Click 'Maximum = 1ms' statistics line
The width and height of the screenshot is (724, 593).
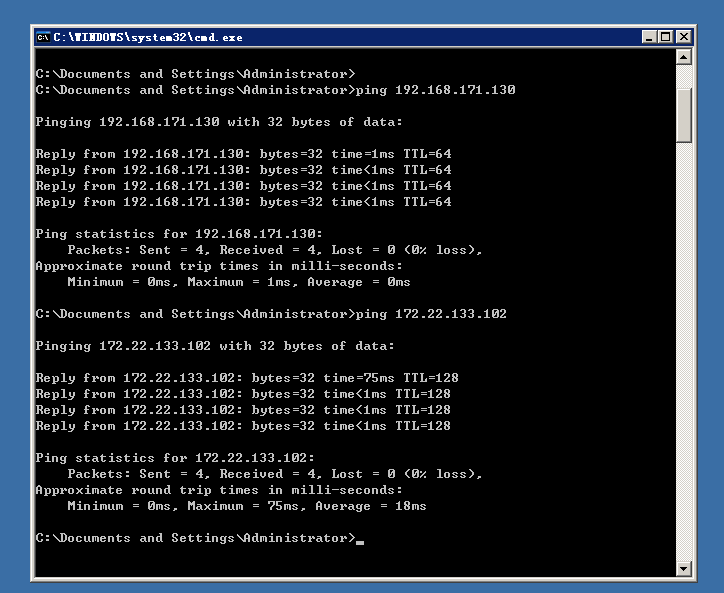[239, 282]
